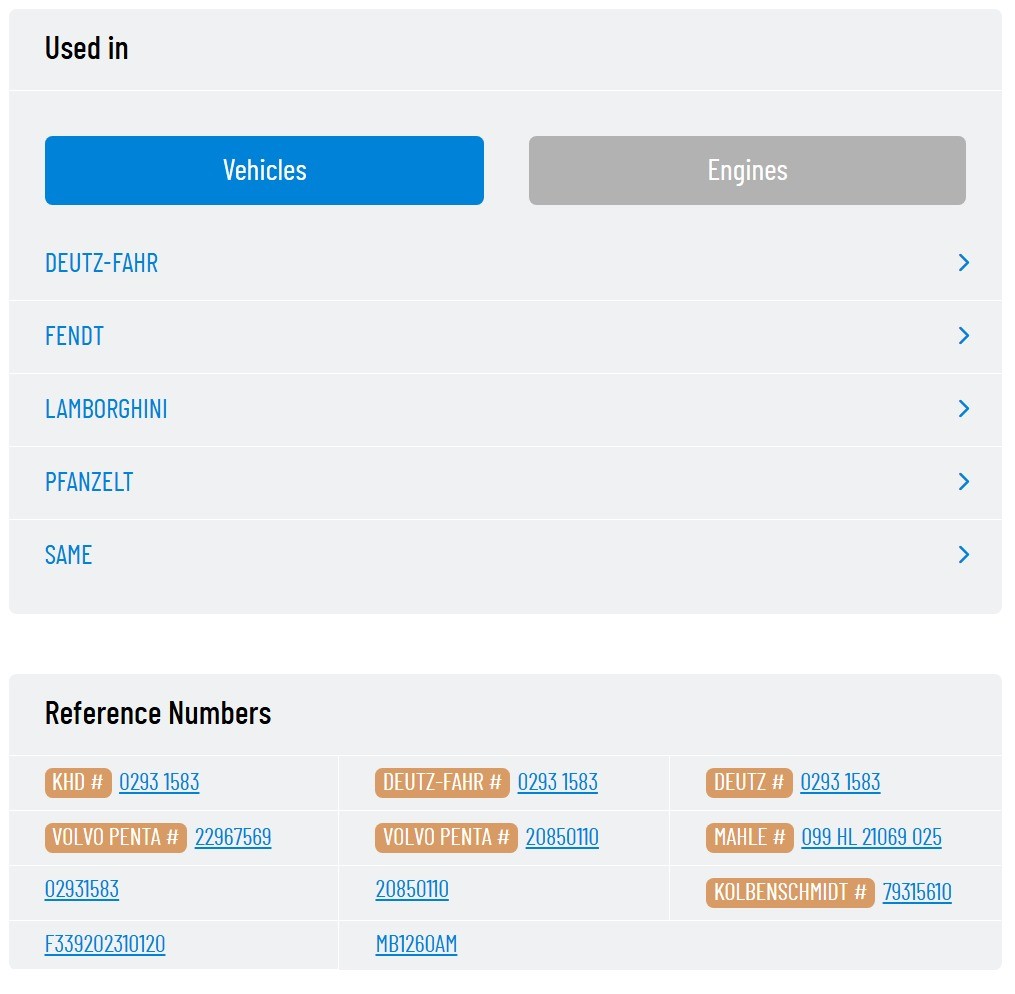Viewport: 1015px width, 994px height.
Task: Click the PFANZELT brand entry
Action: point(89,481)
